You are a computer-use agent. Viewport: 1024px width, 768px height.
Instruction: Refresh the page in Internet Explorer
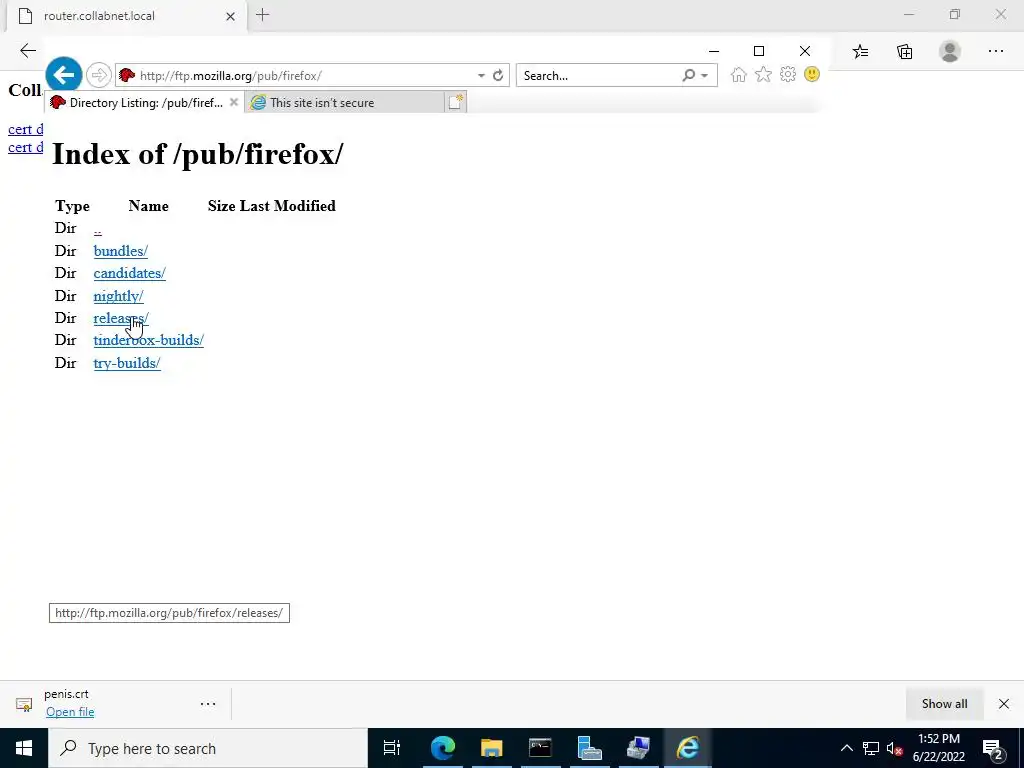(498, 75)
